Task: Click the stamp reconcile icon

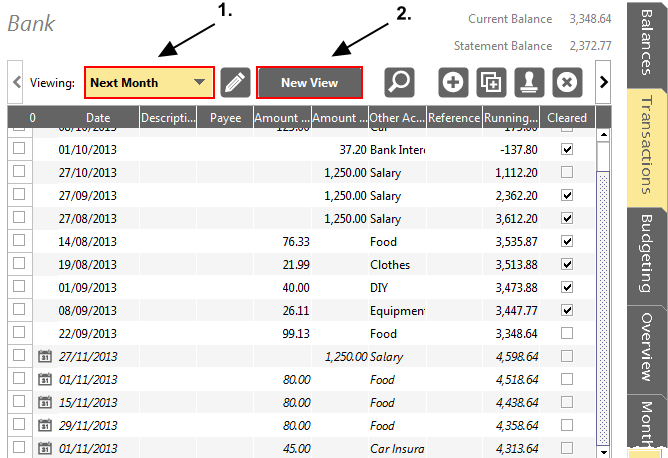Action: [x=529, y=82]
